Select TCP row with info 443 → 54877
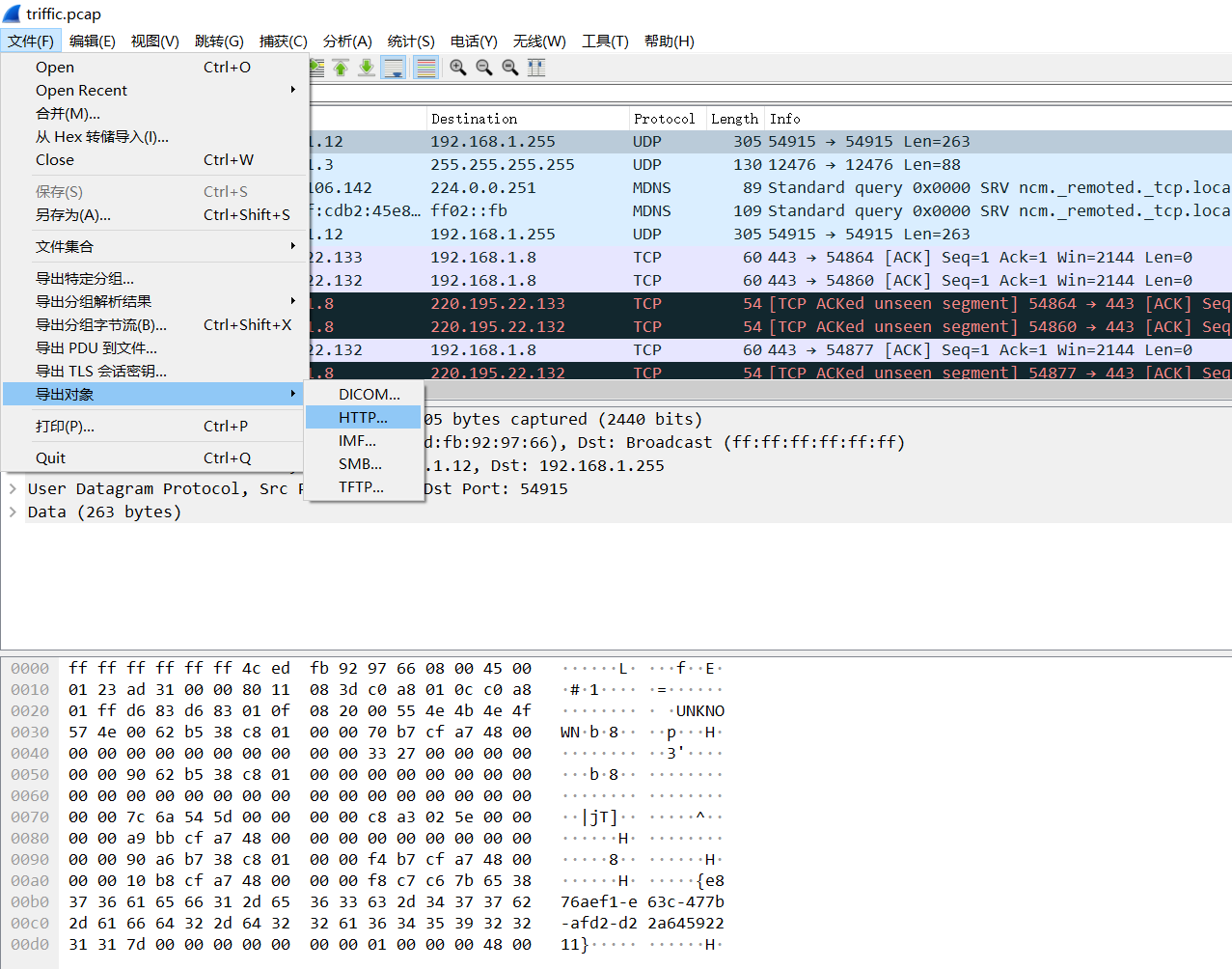 pyautogui.click(x=770, y=350)
